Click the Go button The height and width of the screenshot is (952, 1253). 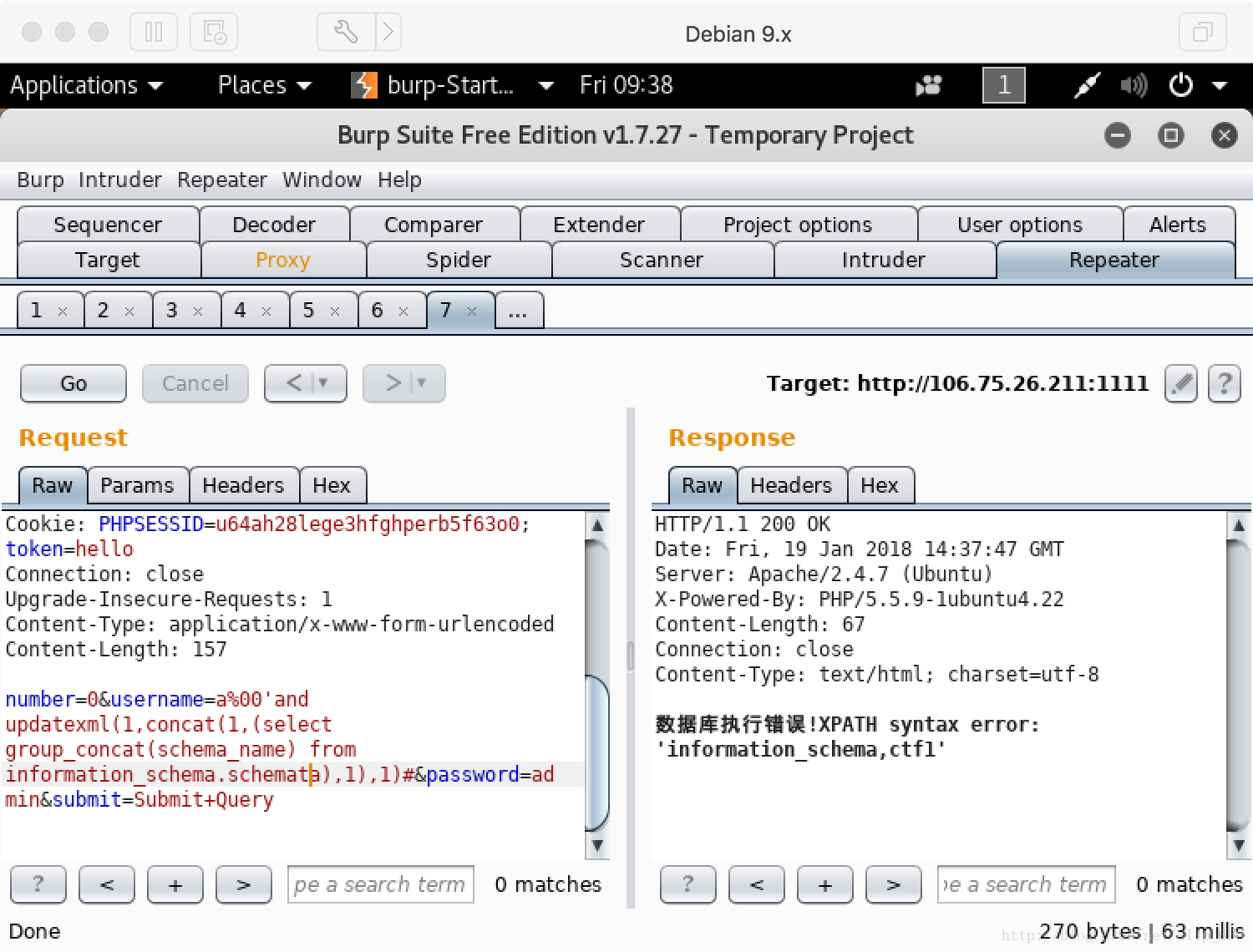coord(74,384)
